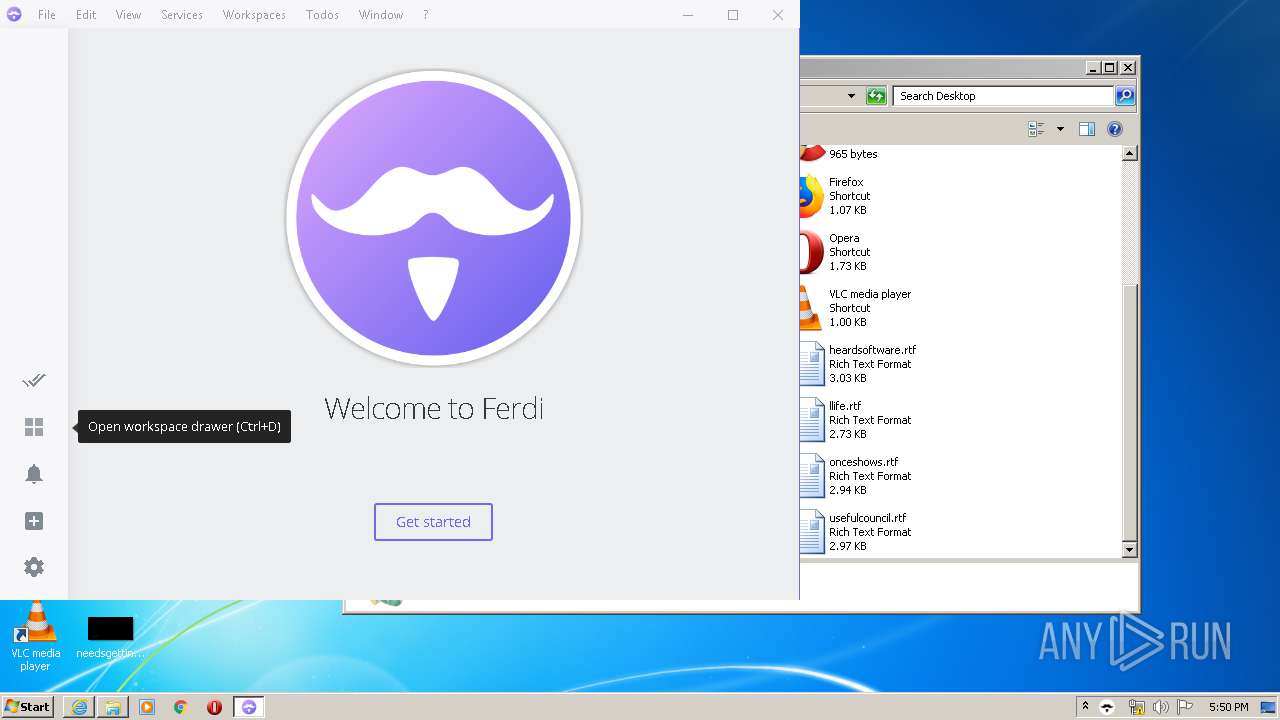Switch to Ferdi taskbar button
This screenshot has width=1280, height=720.
[249, 707]
